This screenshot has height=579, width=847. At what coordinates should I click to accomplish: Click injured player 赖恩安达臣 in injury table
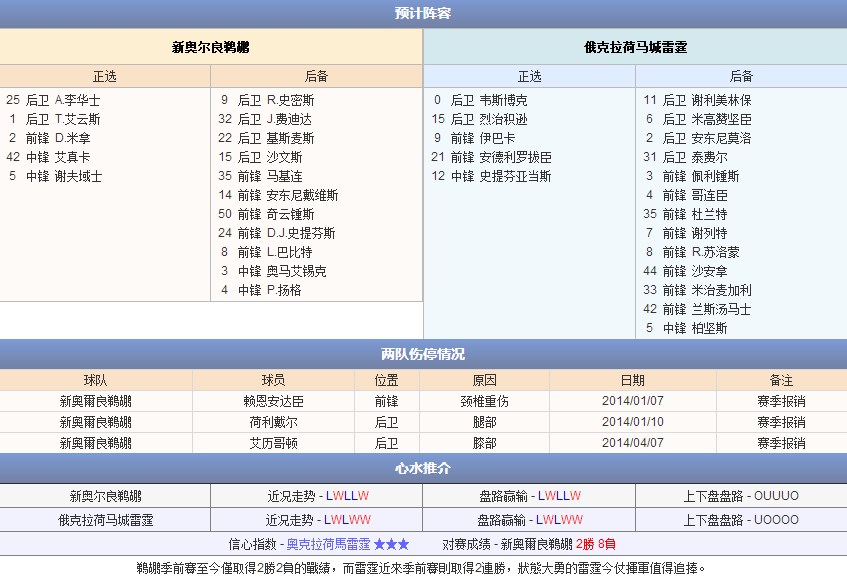click(x=273, y=401)
